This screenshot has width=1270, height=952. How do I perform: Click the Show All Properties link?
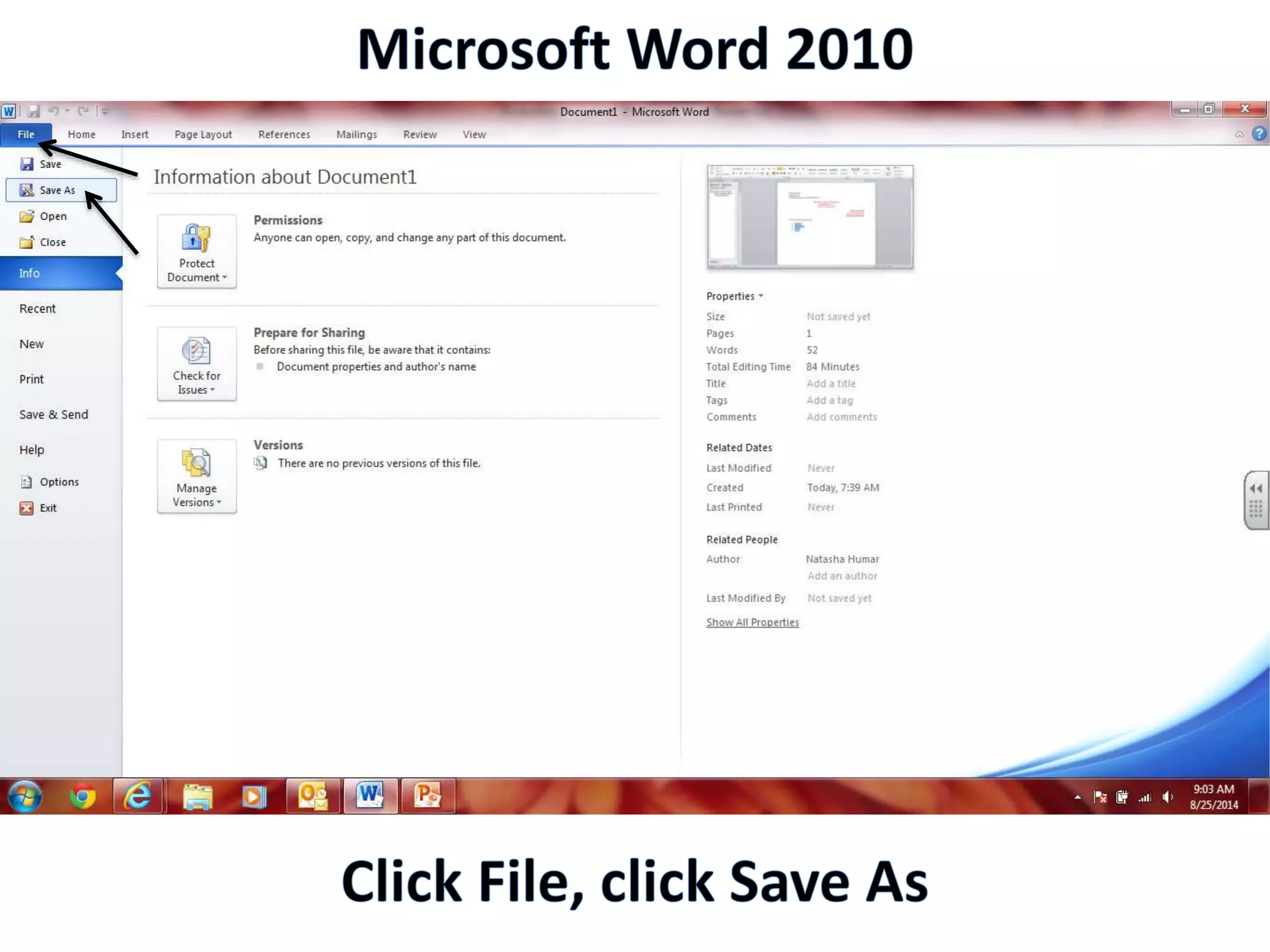[752, 622]
